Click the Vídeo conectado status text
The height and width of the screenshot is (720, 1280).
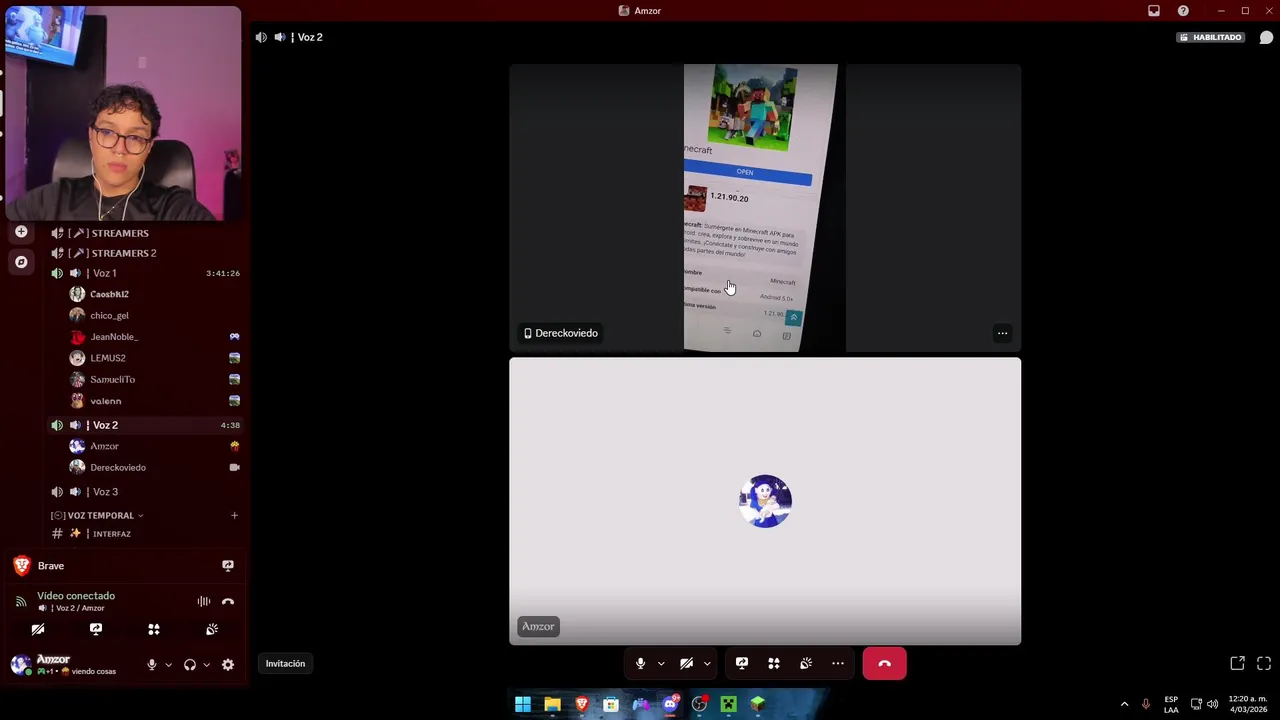coord(76,596)
